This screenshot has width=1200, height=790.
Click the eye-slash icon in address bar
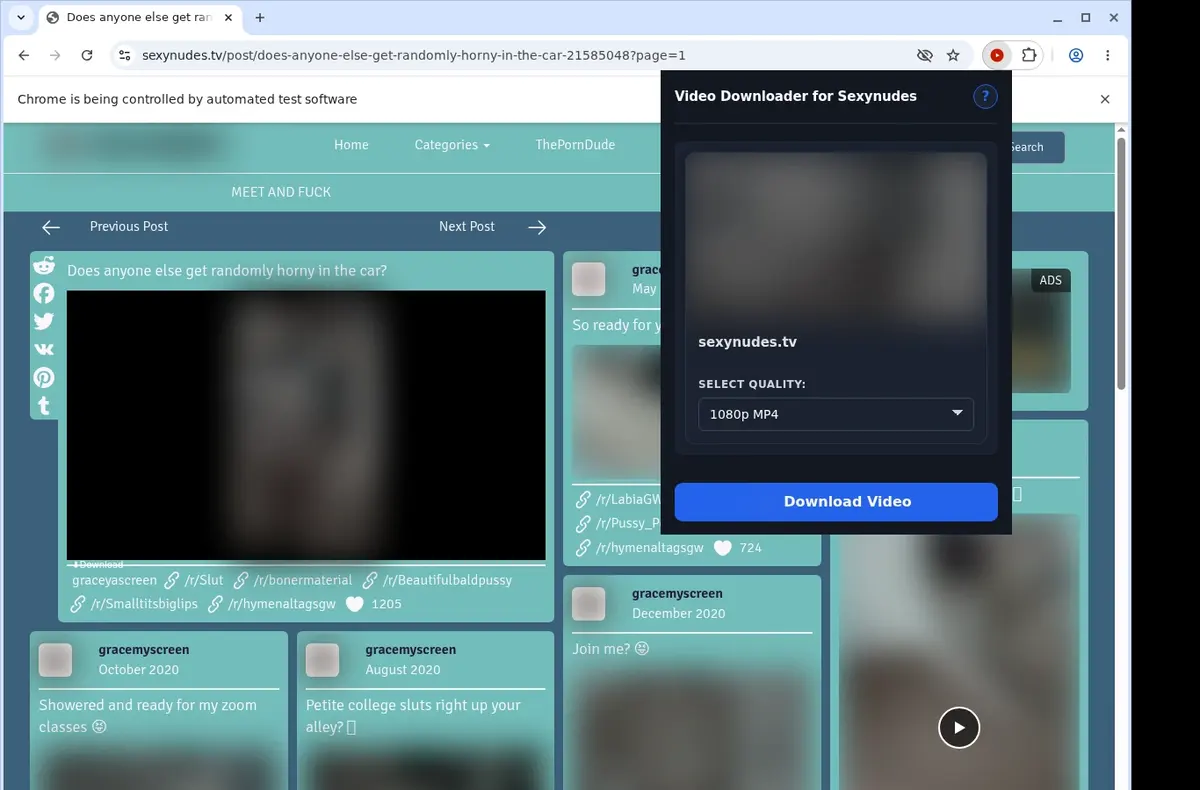(923, 56)
